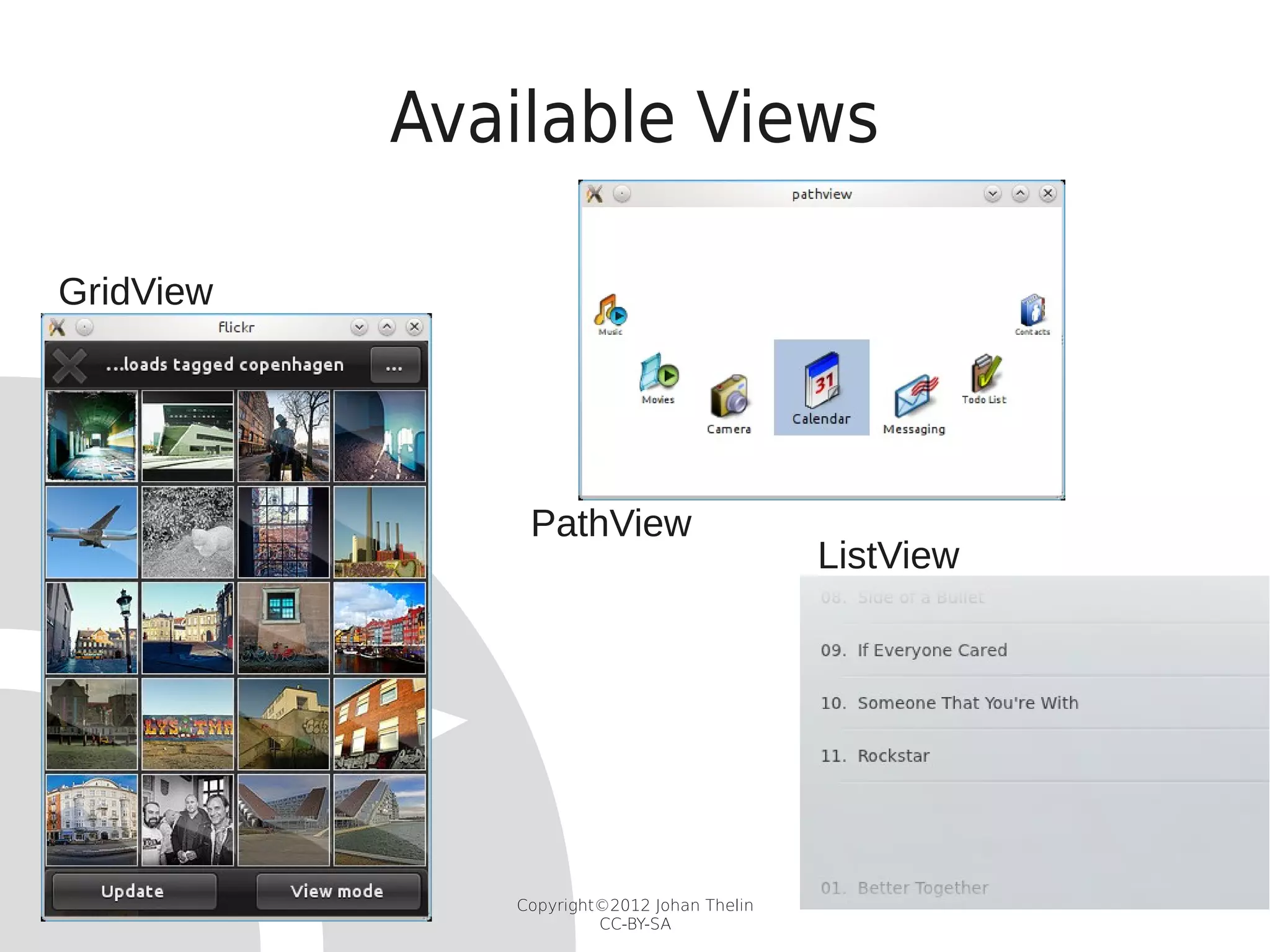Image resolution: width=1270 pixels, height=952 pixels.
Task: Click the View mode button
Action: tap(338, 891)
